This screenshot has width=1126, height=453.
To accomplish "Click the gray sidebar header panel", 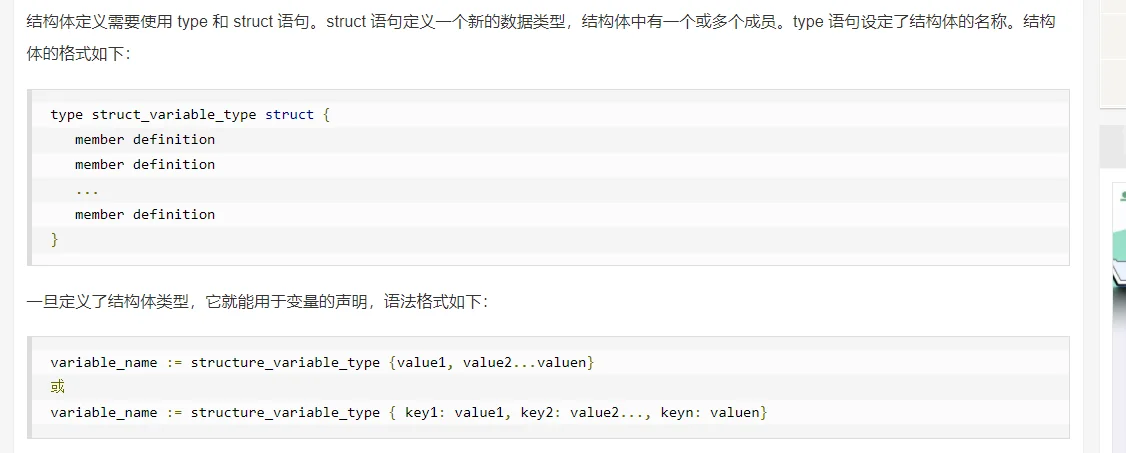I will click(1113, 145).
